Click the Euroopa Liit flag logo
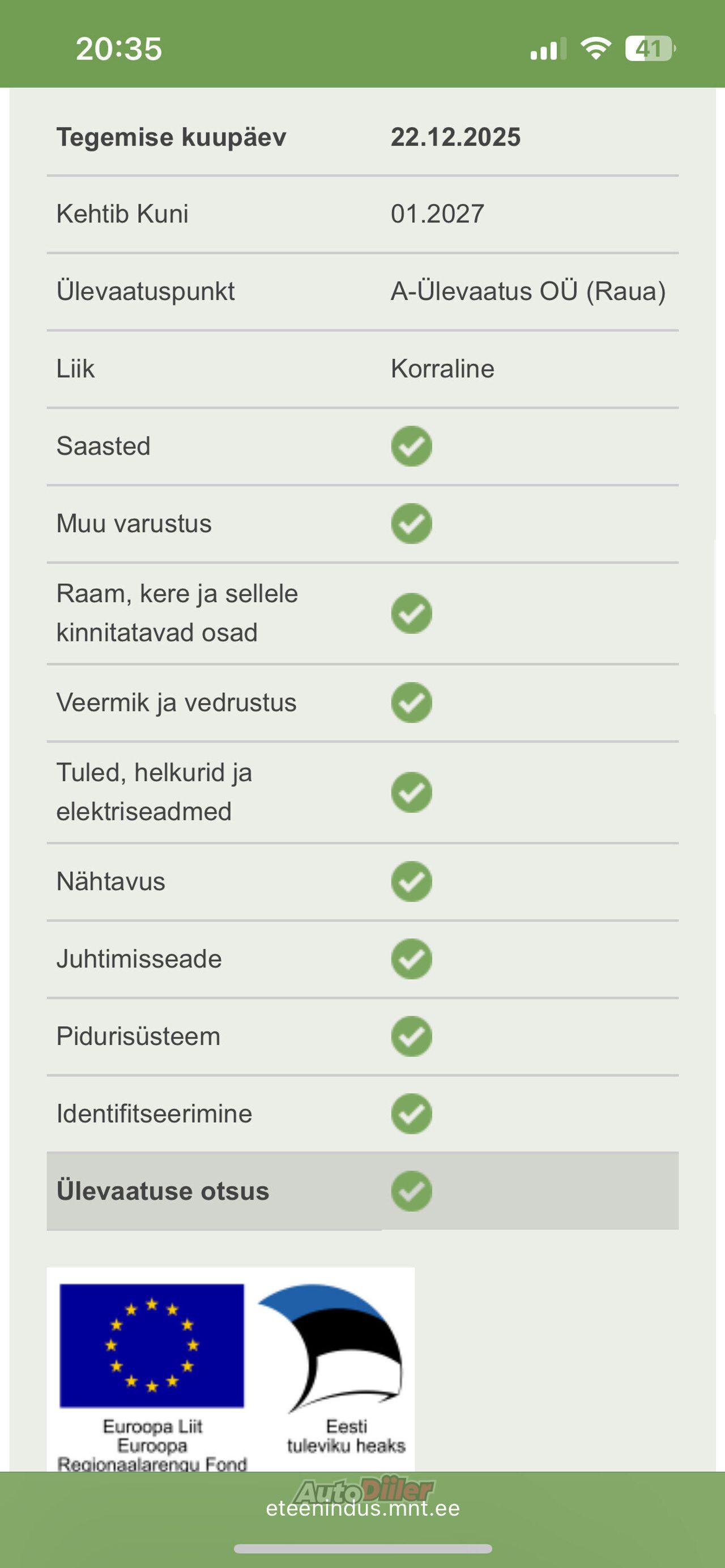Image resolution: width=725 pixels, height=1568 pixels. pos(152,1345)
